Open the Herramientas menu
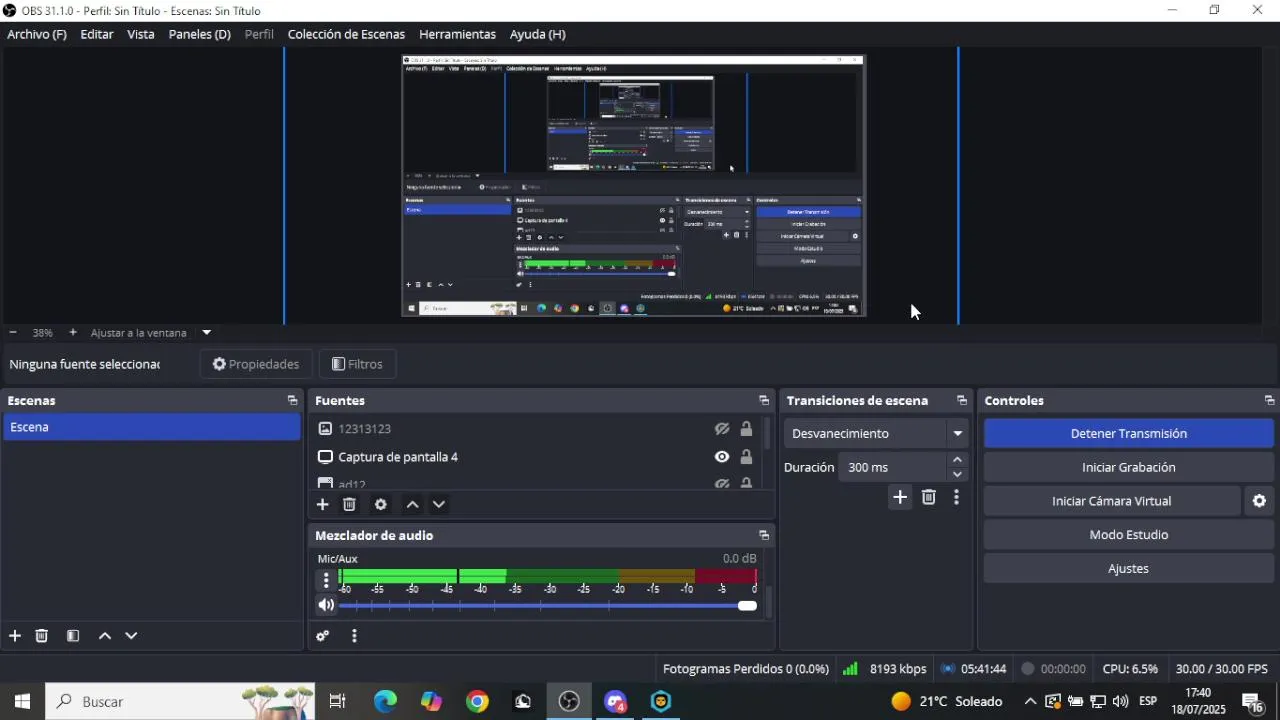Image resolution: width=1280 pixels, height=720 pixels. pos(457,34)
